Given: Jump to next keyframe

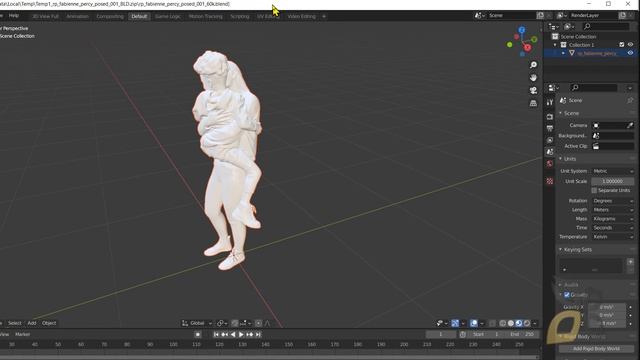Looking at the screenshot, I should (x=249, y=335).
